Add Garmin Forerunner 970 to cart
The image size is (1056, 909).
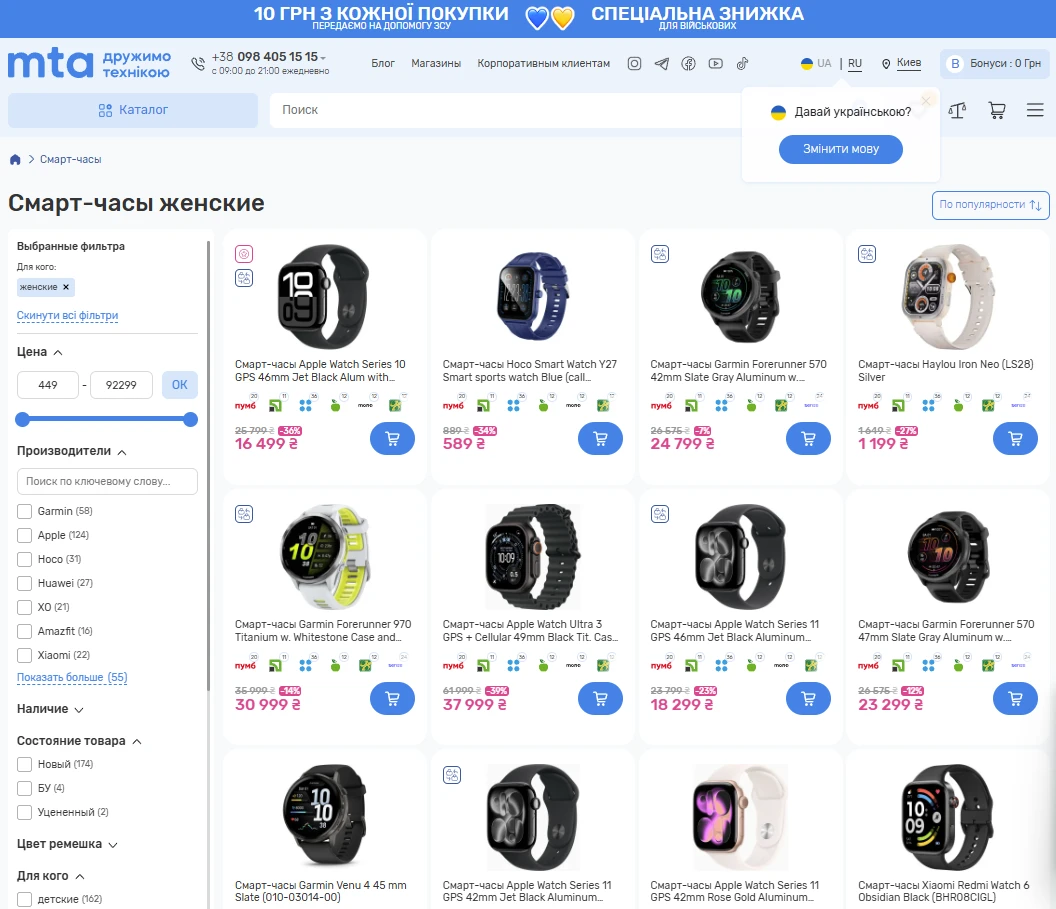(393, 699)
